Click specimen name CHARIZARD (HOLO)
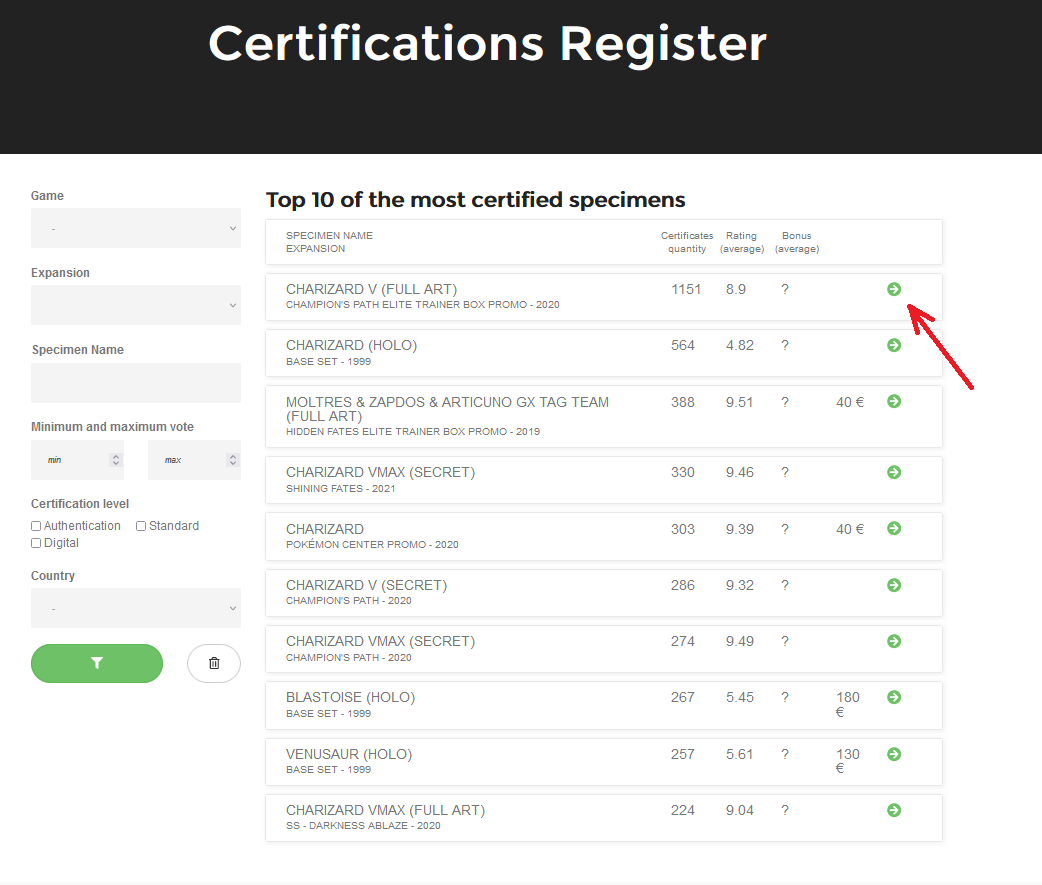The width and height of the screenshot is (1042, 885). pyautogui.click(x=352, y=345)
